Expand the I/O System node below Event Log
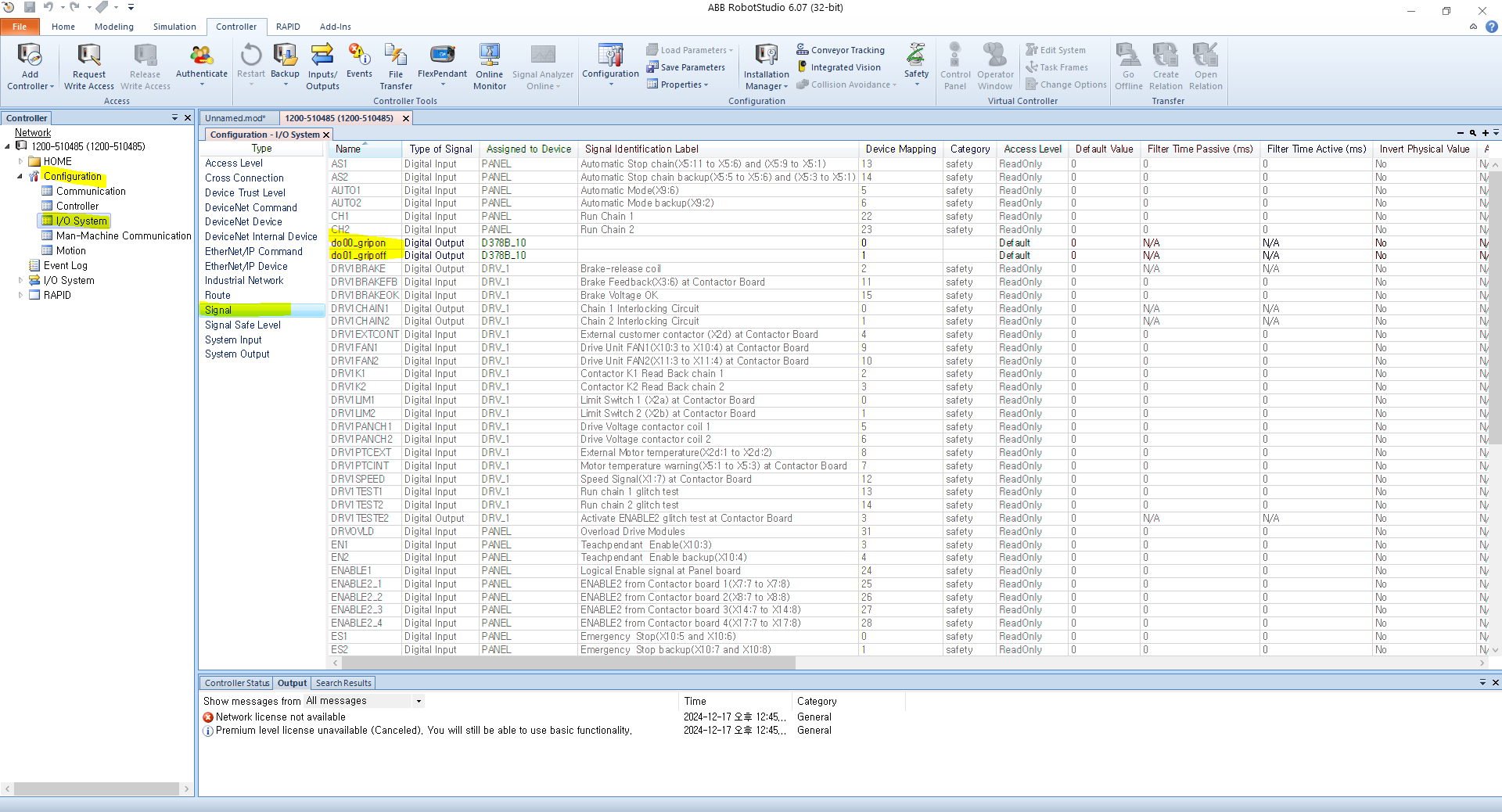The width and height of the screenshot is (1502, 812). click(20, 280)
